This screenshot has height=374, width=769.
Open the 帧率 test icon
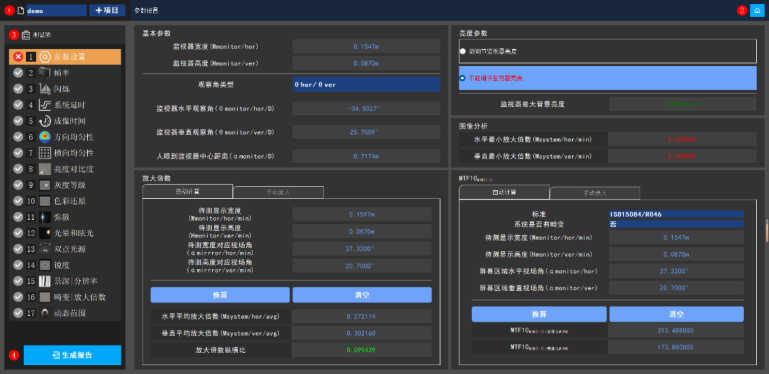(45, 73)
